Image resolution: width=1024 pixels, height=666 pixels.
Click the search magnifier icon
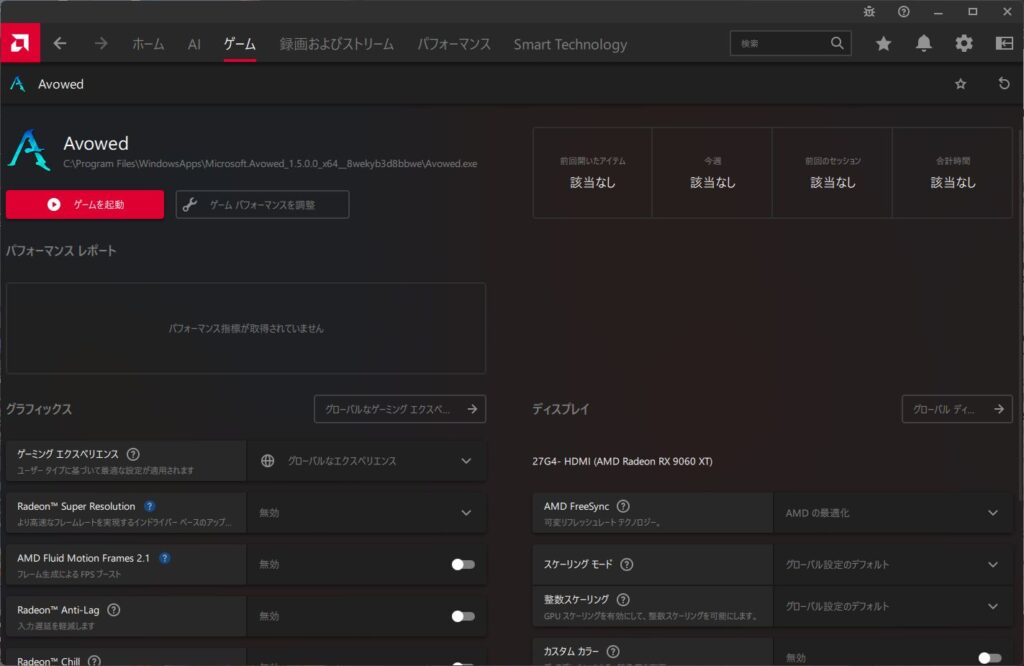tap(837, 43)
